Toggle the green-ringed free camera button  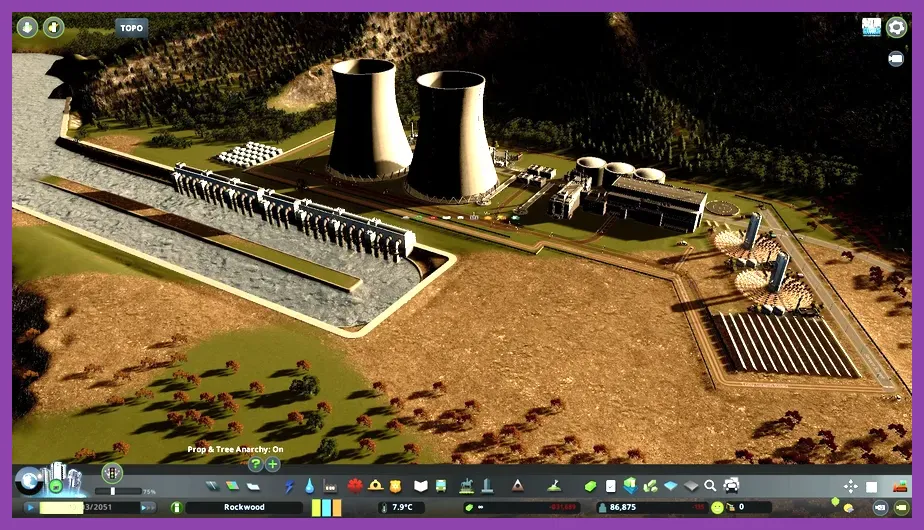902,508
